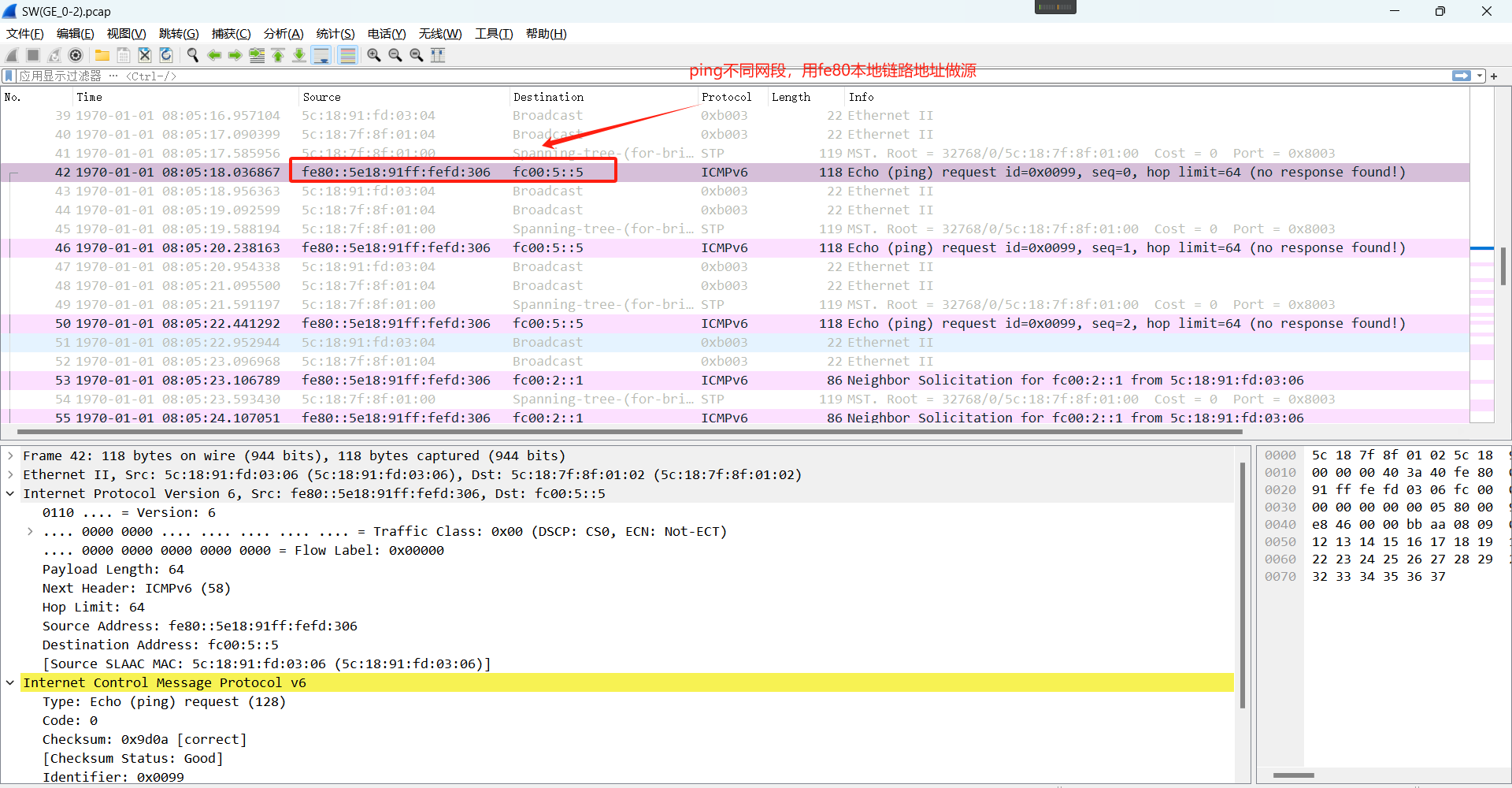The height and width of the screenshot is (788, 1512).
Task: Click the packet bytes horizontal scrollbar
Action: tap(1293, 775)
